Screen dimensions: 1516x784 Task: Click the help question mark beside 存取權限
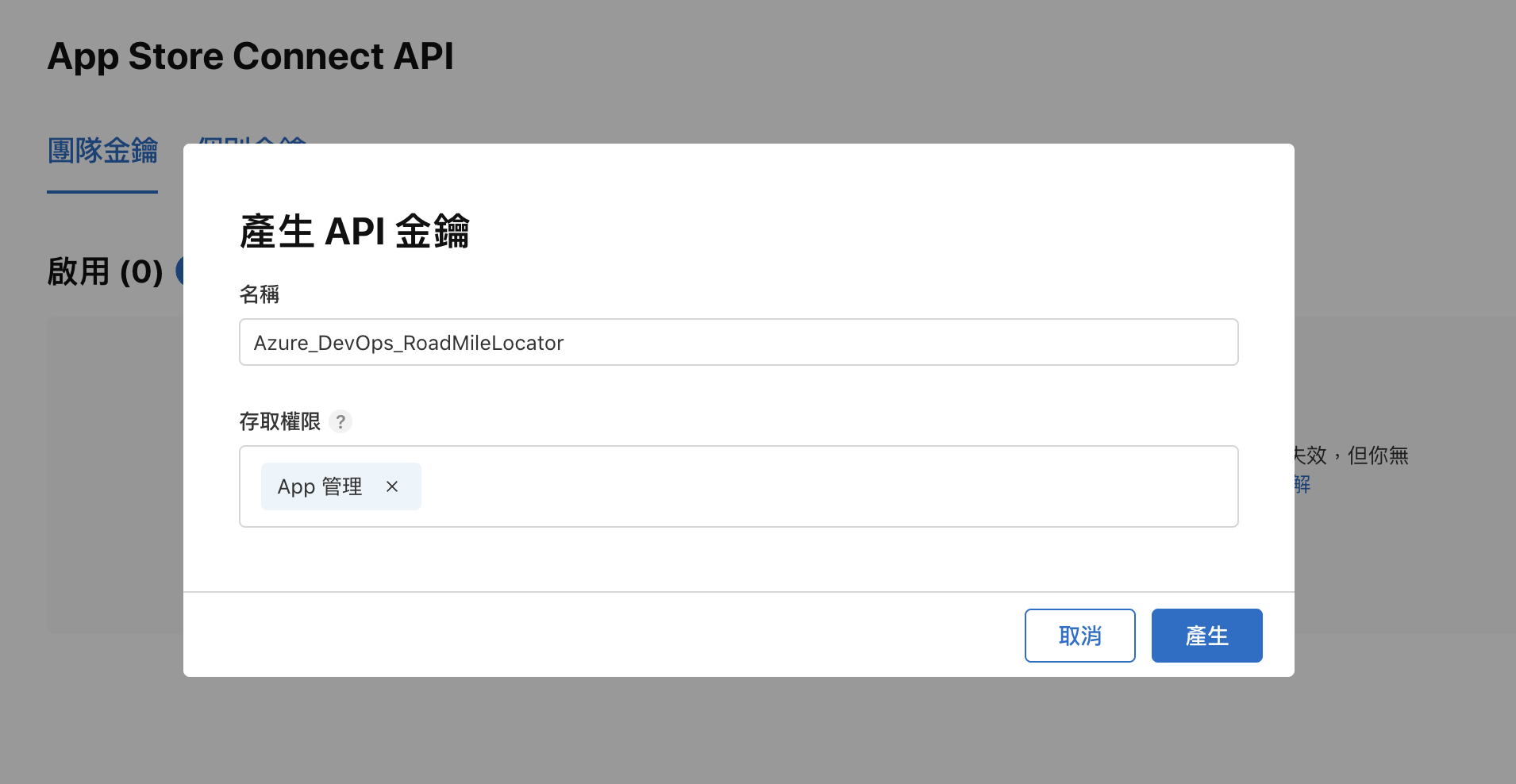(341, 421)
